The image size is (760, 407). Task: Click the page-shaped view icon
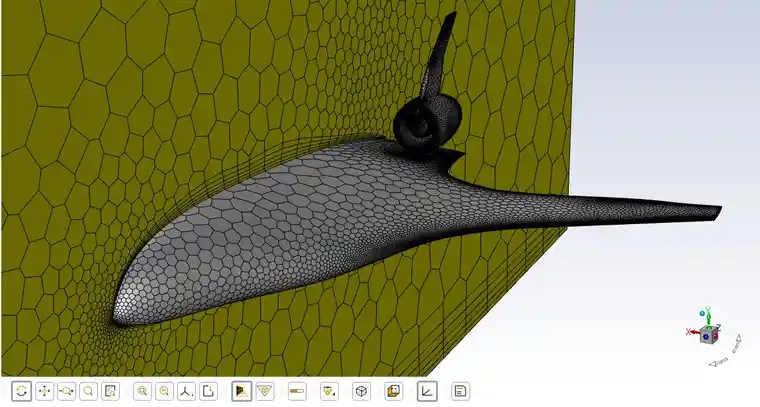tap(208, 391)
